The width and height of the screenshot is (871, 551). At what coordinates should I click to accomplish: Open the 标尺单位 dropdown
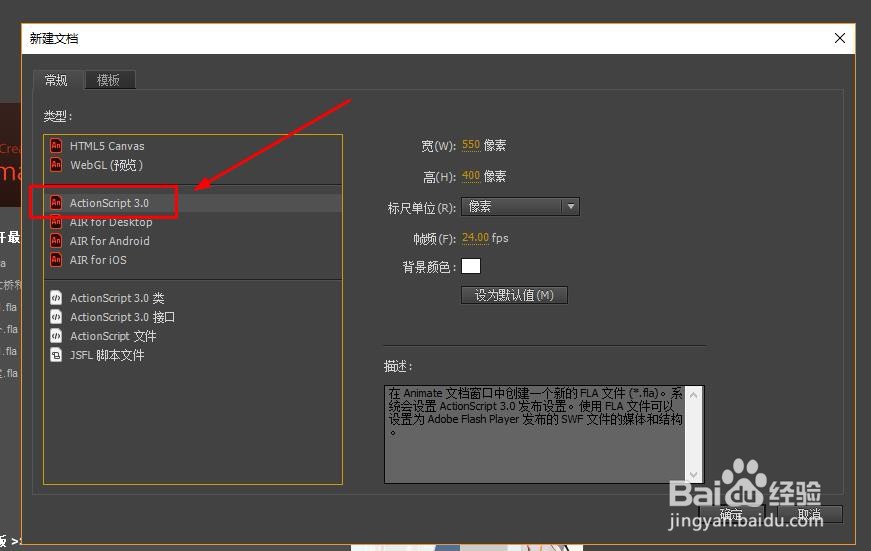click(520, 207)
